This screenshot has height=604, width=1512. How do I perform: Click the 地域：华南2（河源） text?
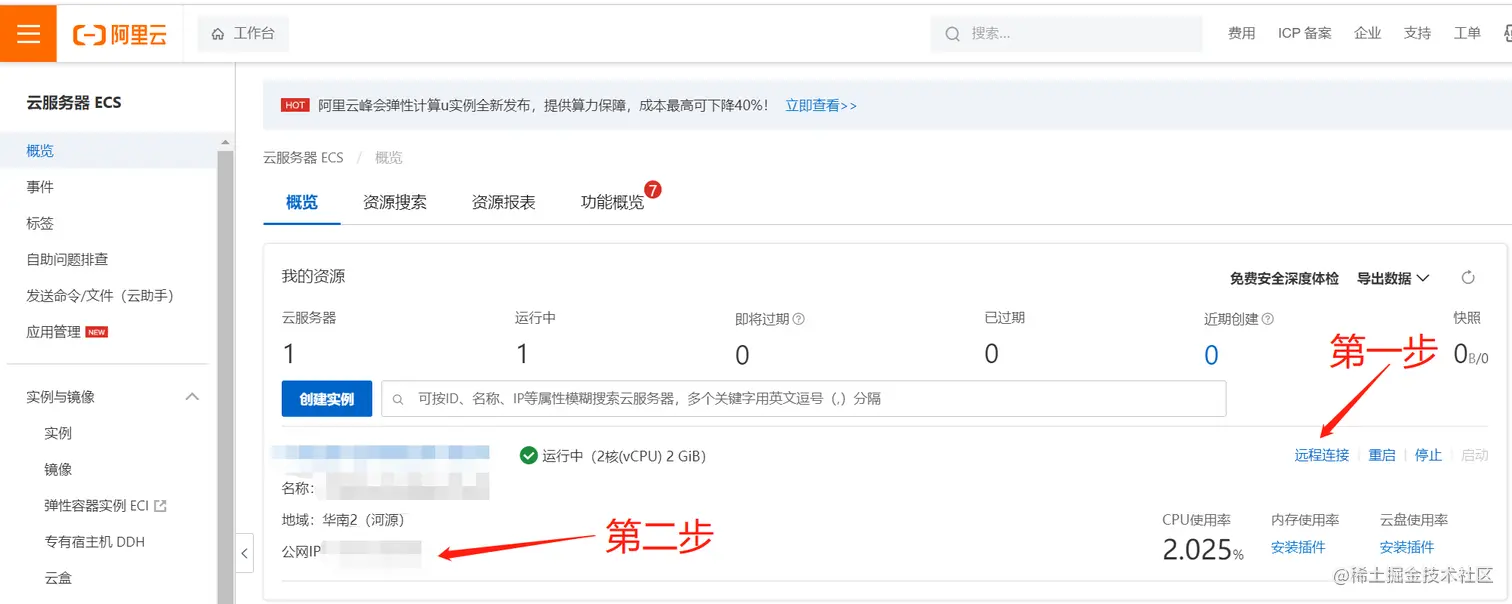pyautogui.click(x=343, y=520)
